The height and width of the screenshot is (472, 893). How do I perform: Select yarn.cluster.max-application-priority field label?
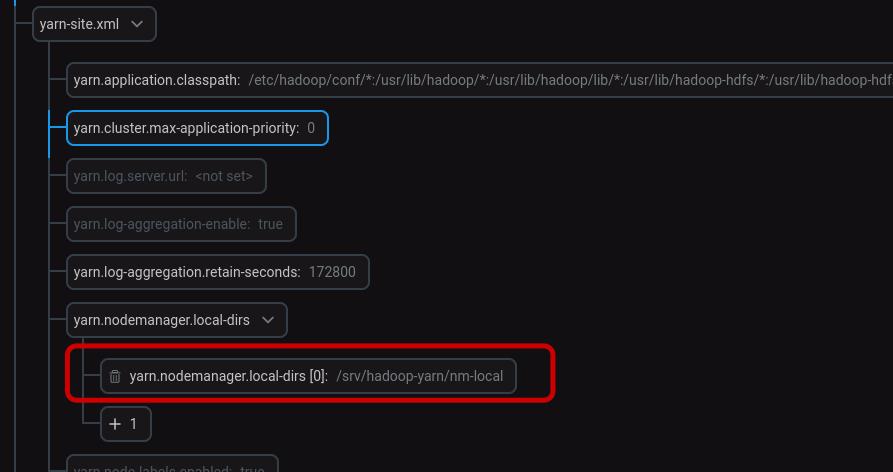[x=186, y=128]
